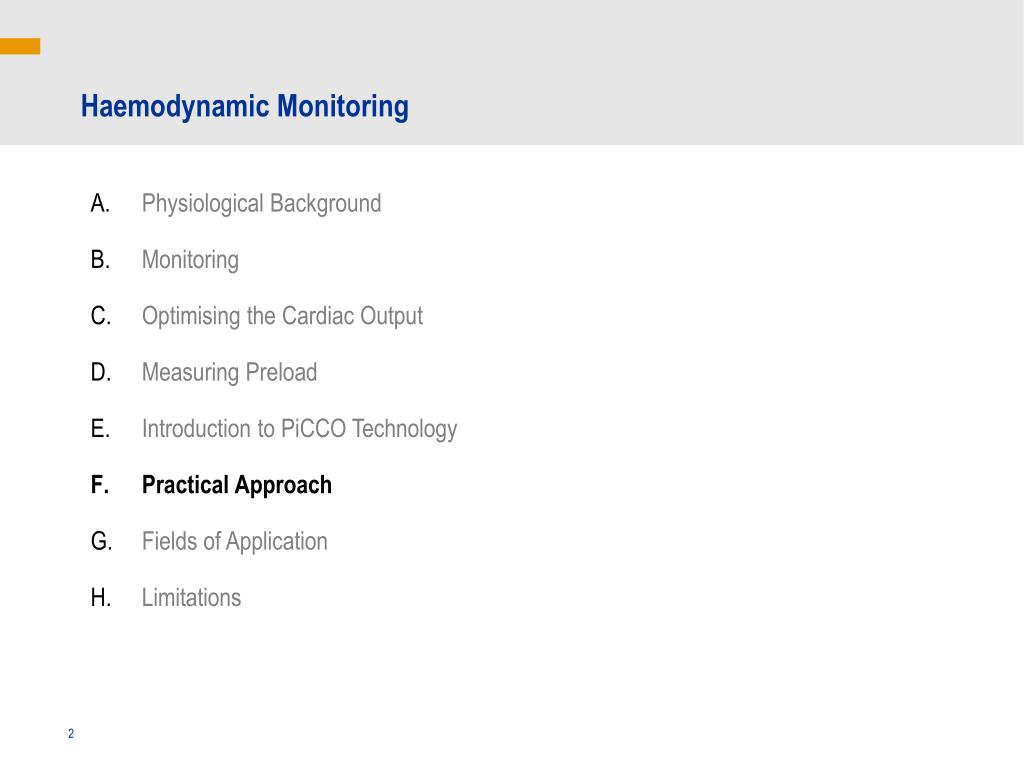Select Introduction to PiCCO Technology
The height and width of the screenshot is (768, 1024).
(299, 429)
